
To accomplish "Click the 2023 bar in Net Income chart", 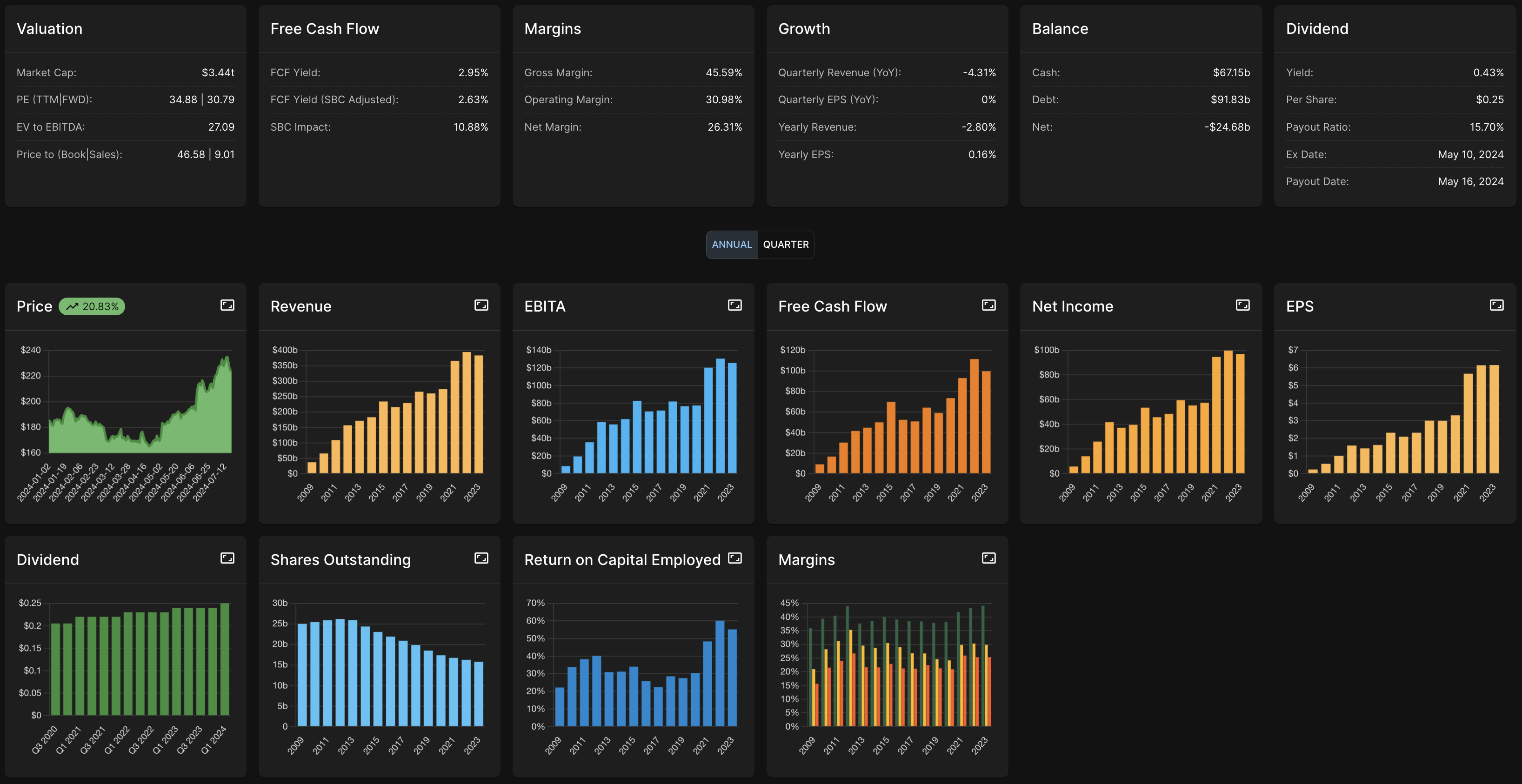I will coord(1240,413).
